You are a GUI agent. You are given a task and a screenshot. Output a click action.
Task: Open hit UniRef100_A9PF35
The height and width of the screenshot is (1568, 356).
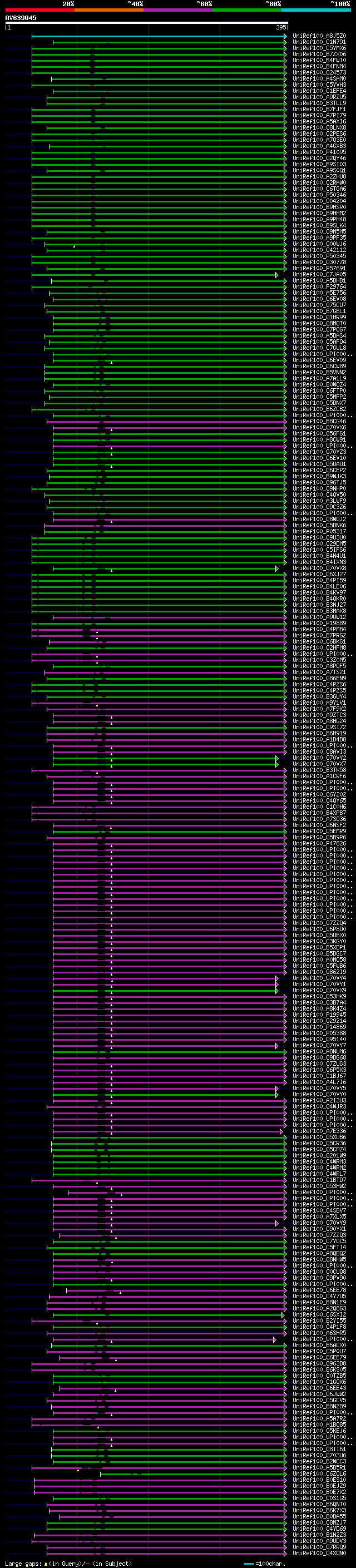(319, 238)
